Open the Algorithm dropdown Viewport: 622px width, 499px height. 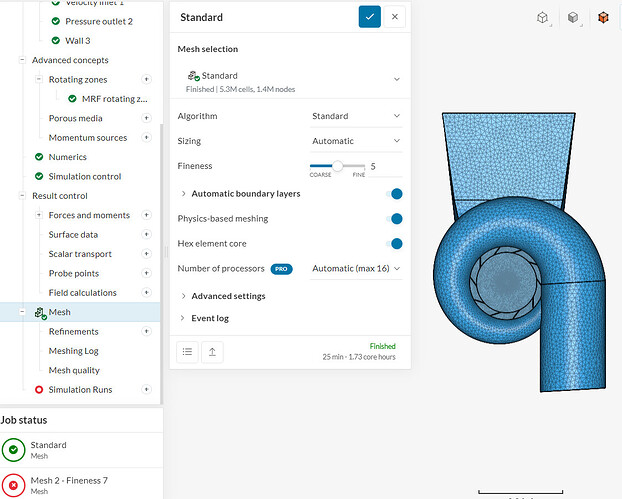356,116
